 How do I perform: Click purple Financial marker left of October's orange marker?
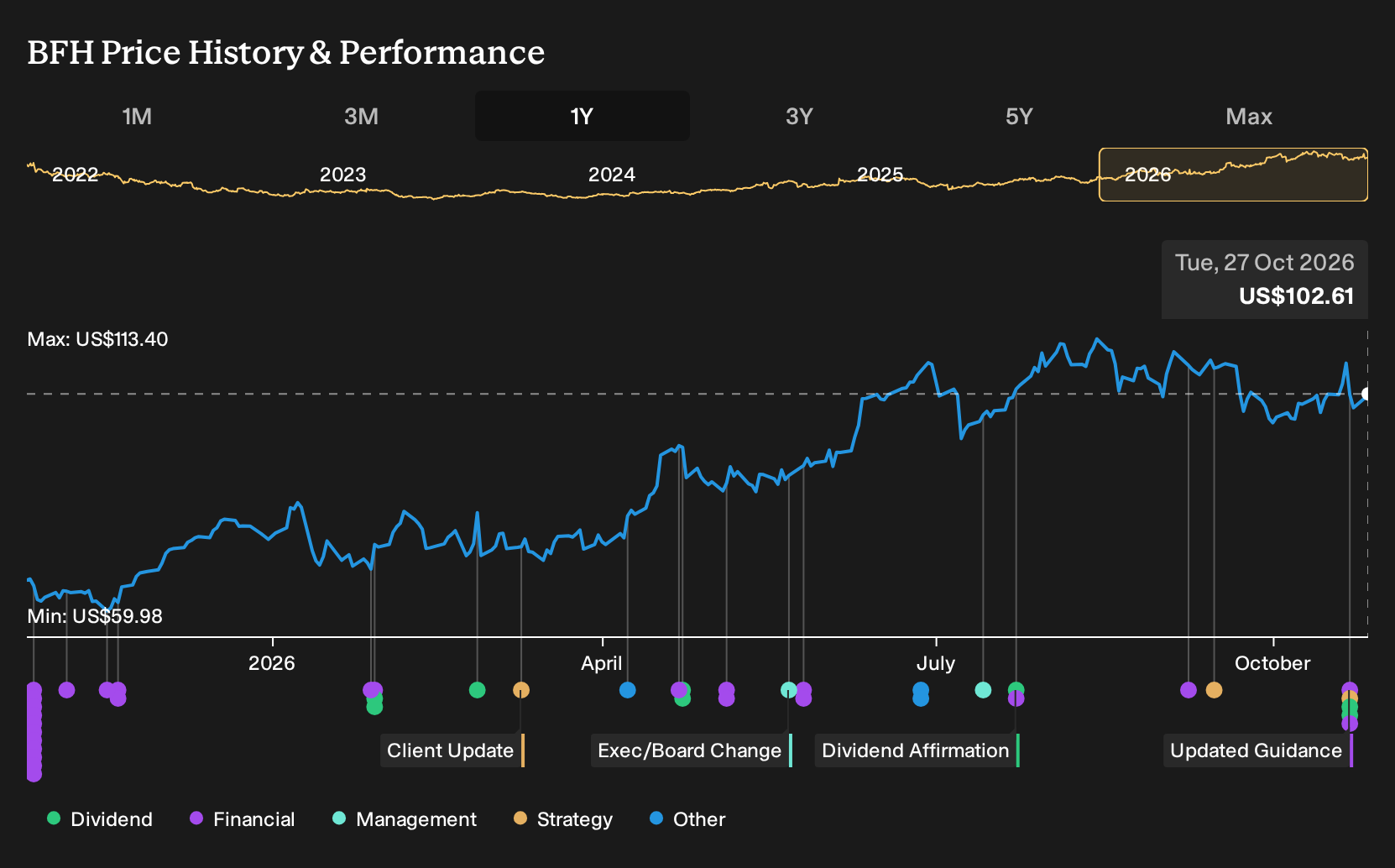(x=1189, y=690)
